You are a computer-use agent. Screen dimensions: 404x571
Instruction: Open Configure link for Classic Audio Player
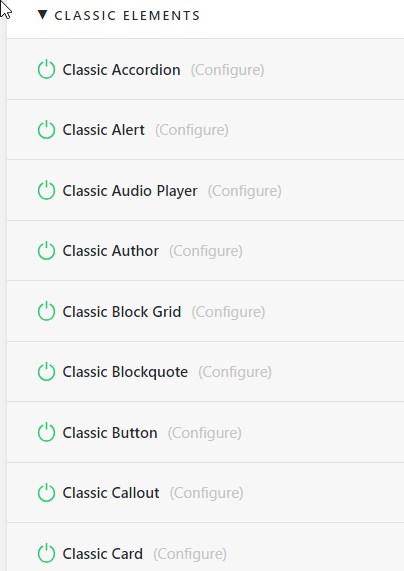pyautogui.click(x=244, y=191)
